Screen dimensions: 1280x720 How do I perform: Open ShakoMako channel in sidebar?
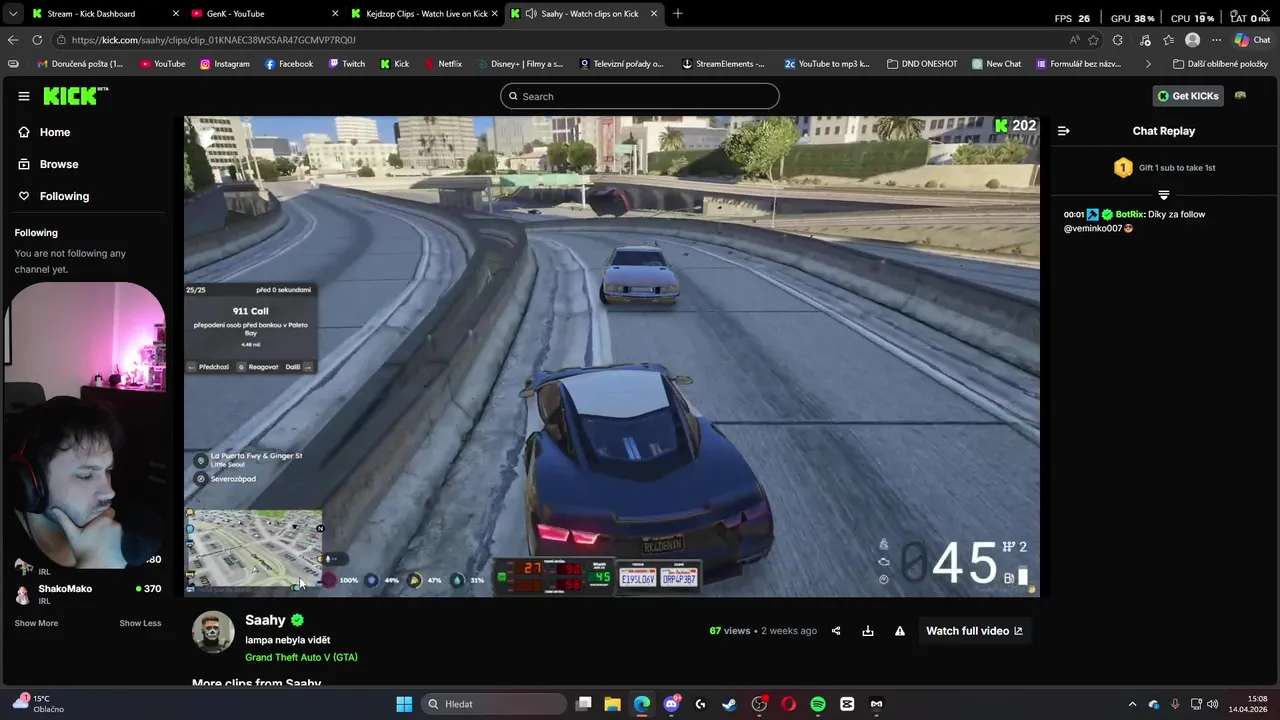coord(65,589)
